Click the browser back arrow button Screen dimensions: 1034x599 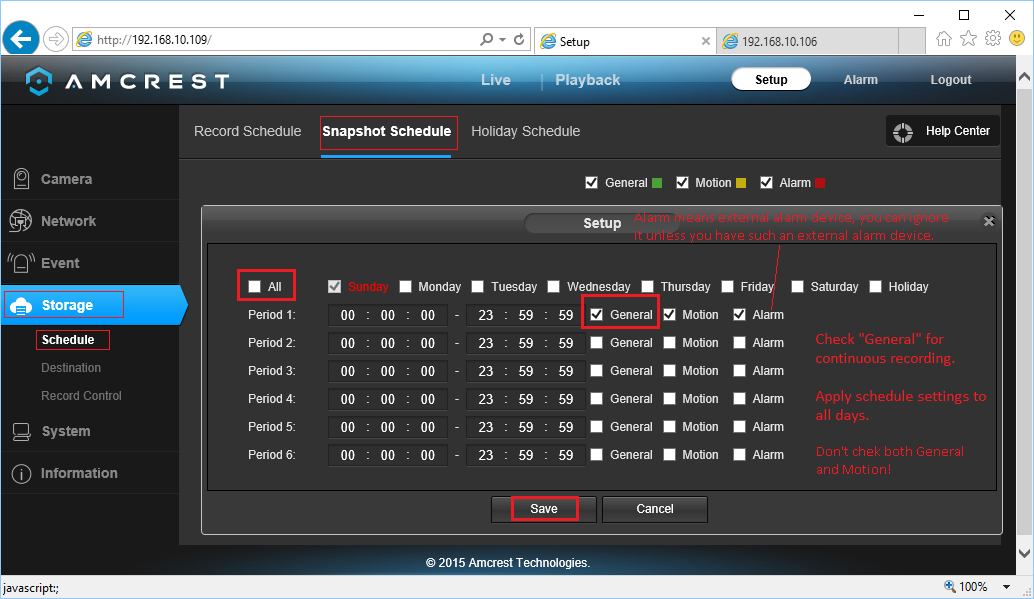pos(21,39)
